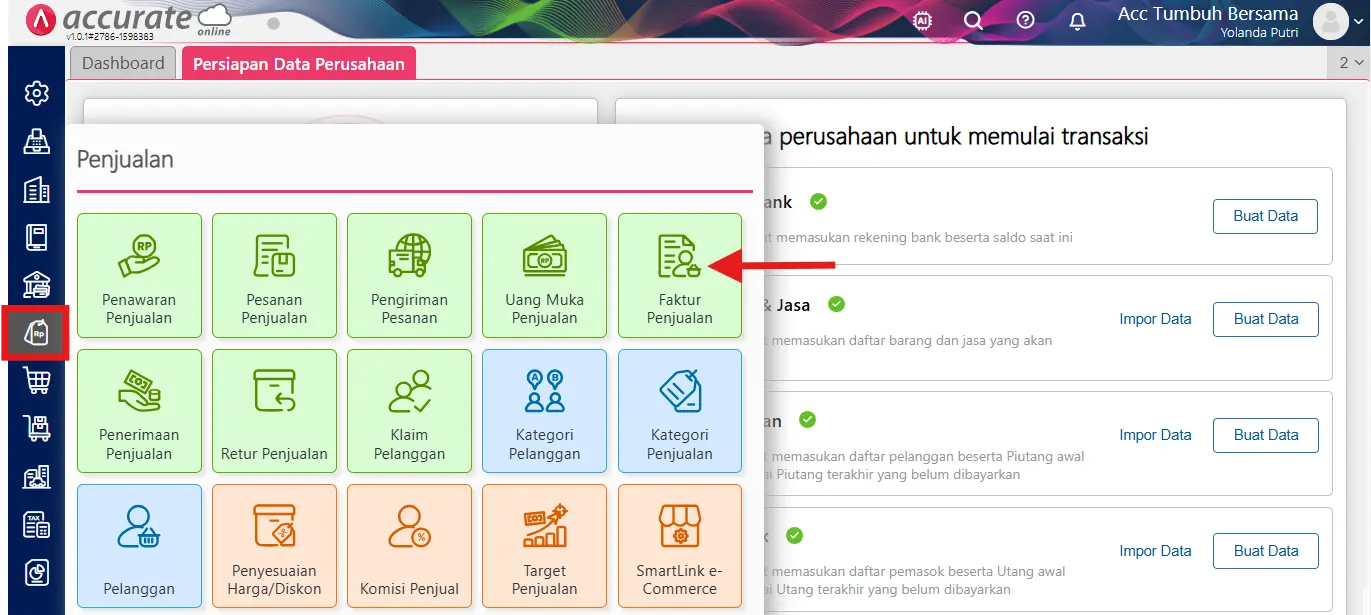This screenshot has width=1371, height=615.
Task: Select the Penawaran Penjualan icon
Action: 139,275
